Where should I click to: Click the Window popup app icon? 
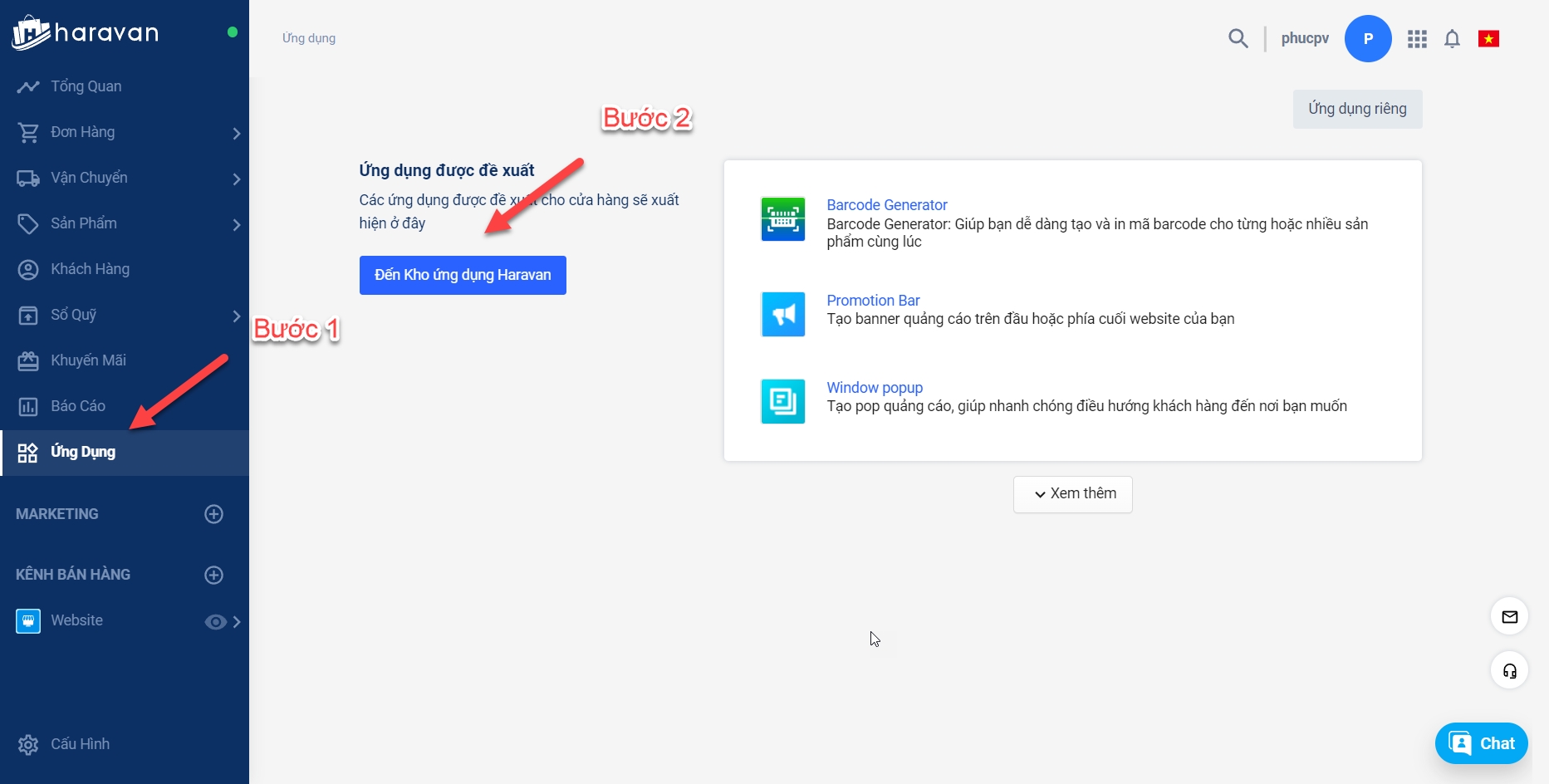point(782,401)
